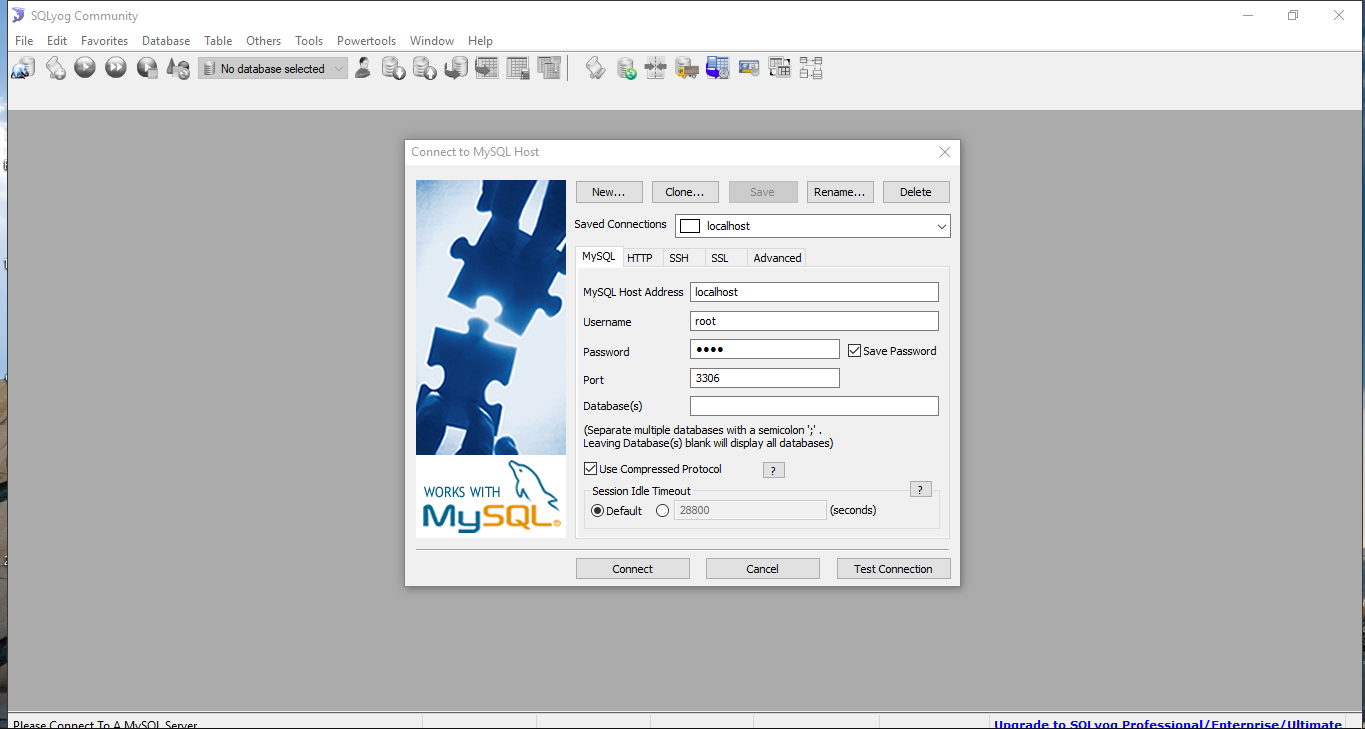Click the Cancel button

(x=762, y=569)
